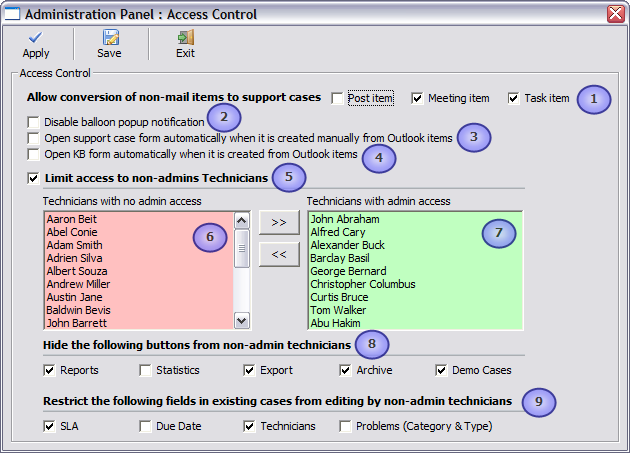Uncheck the Meeting item checkbox
Viewport: 630px width, 453px height.
point(417,98)
